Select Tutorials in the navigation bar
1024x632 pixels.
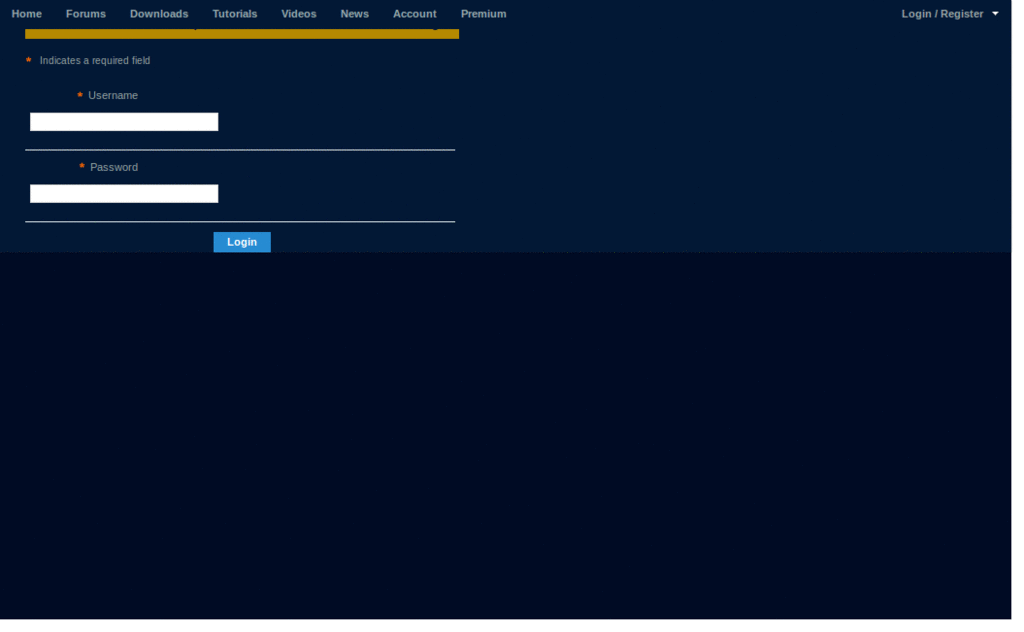pos(234,14)
